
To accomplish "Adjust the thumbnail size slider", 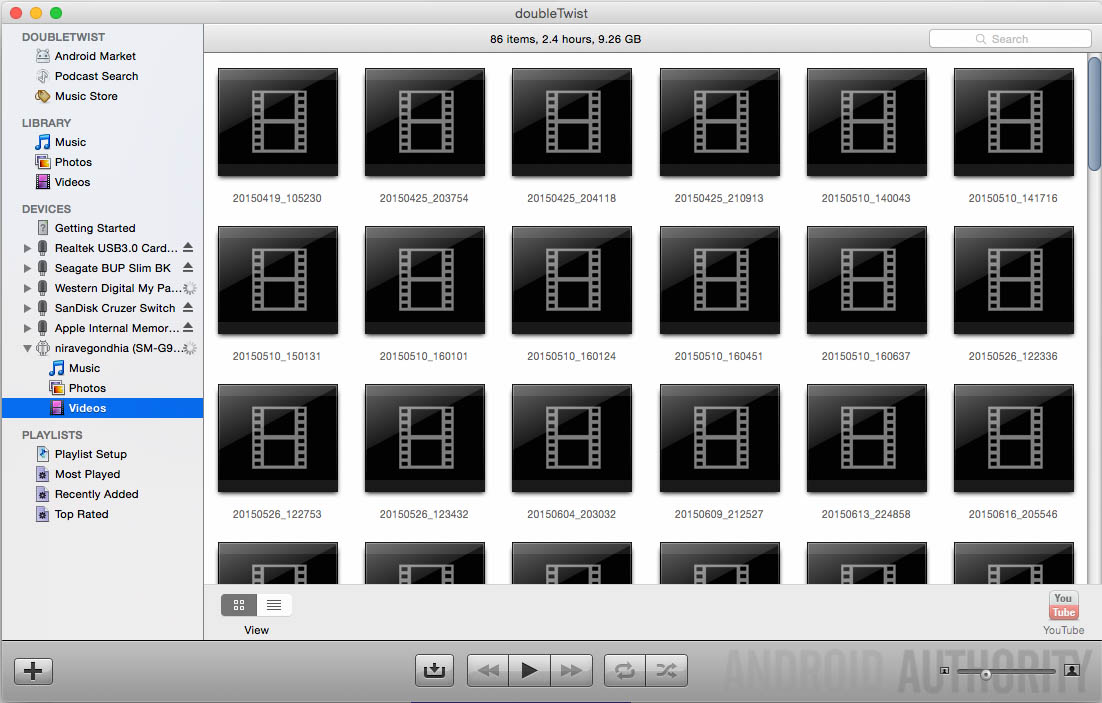I will (x=986, y=674).
